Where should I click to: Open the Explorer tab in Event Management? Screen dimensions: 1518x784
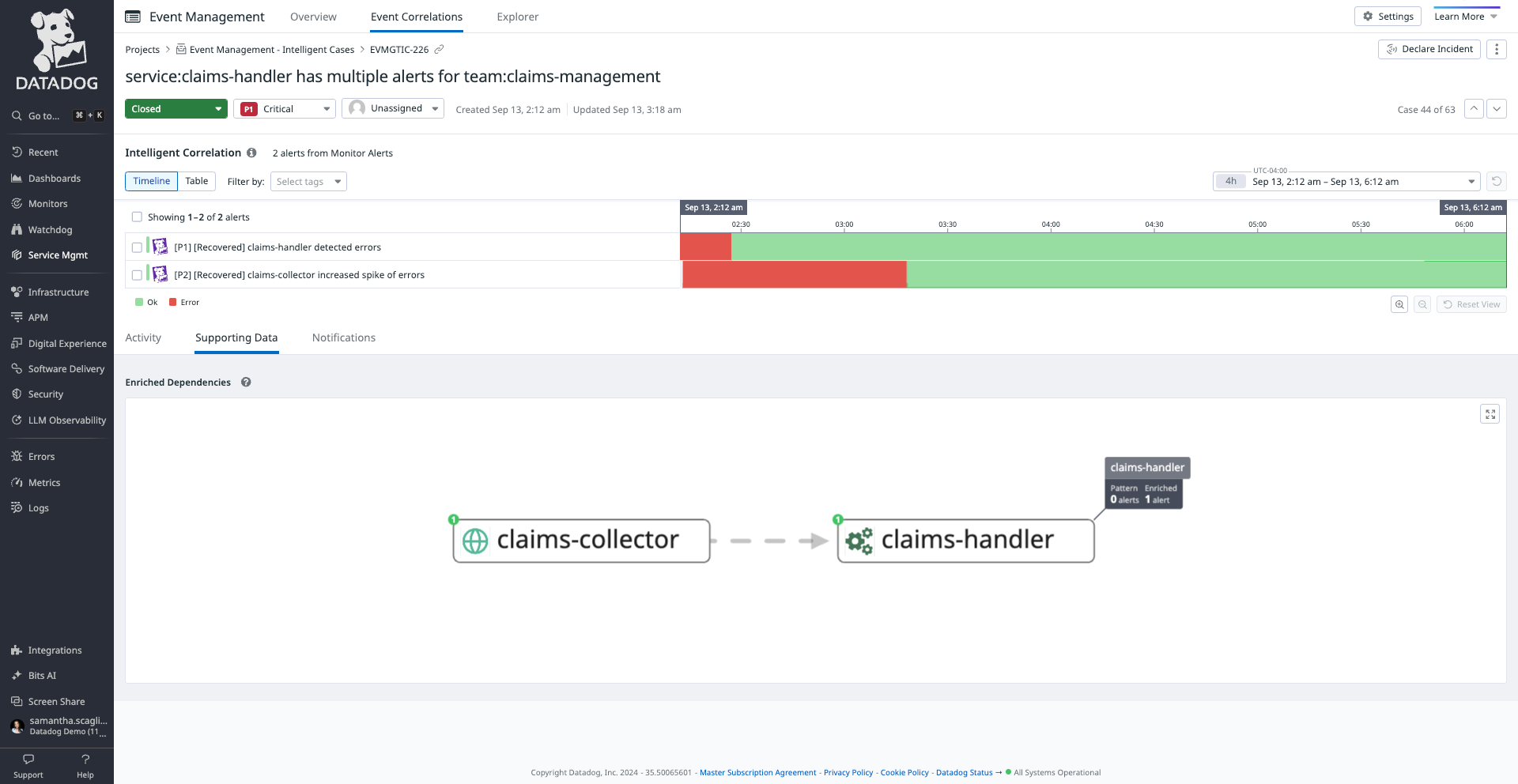(517, 16)
